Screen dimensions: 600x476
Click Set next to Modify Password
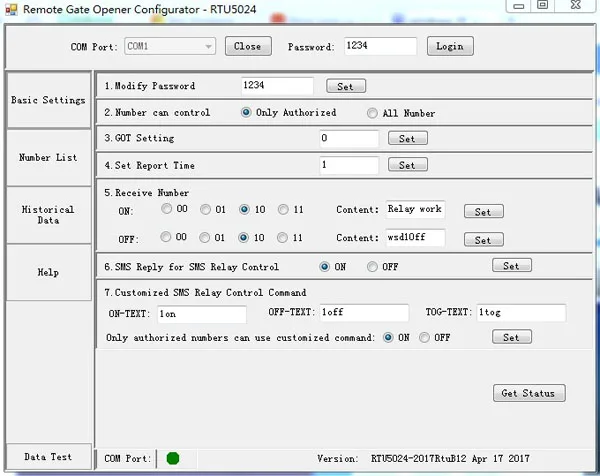tap(346, 86)
